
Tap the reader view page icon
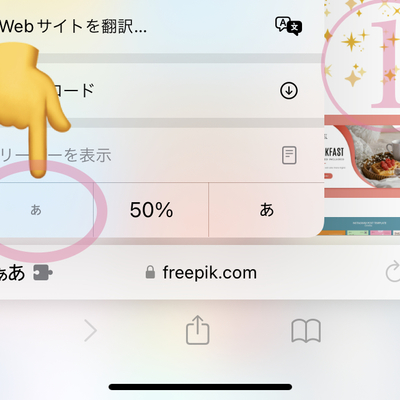(x=289, y=155)
